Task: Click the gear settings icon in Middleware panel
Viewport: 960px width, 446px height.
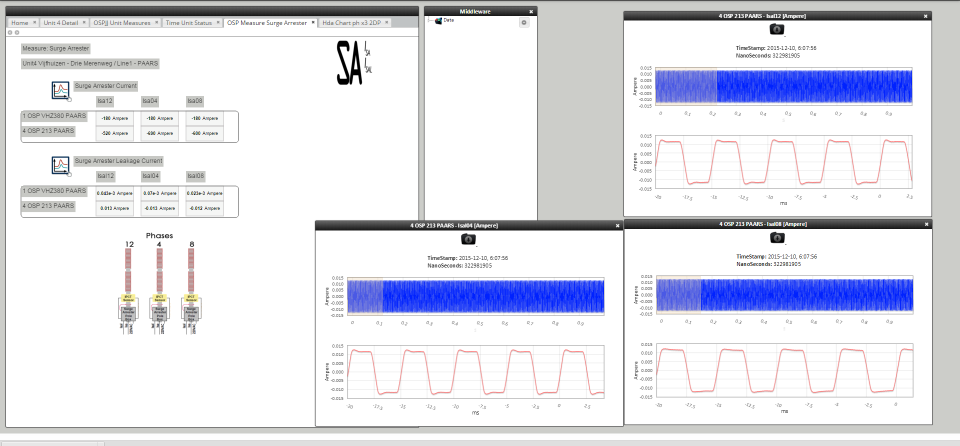Action: point(524,21)
